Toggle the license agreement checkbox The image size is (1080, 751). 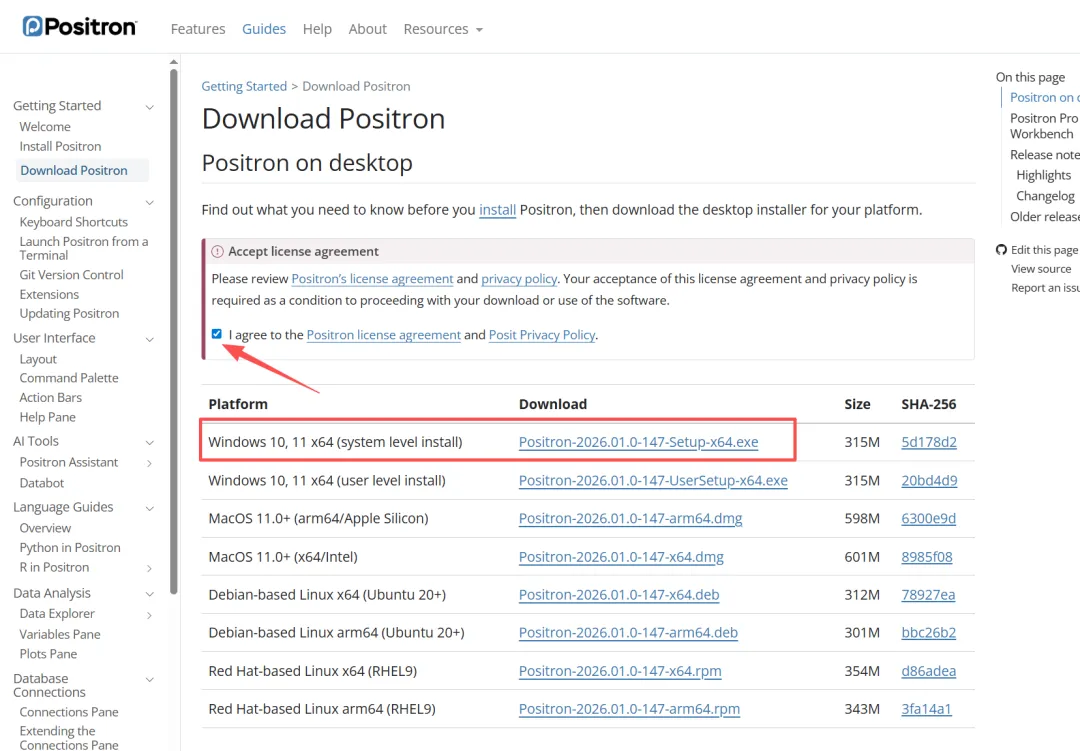[217, 334]
